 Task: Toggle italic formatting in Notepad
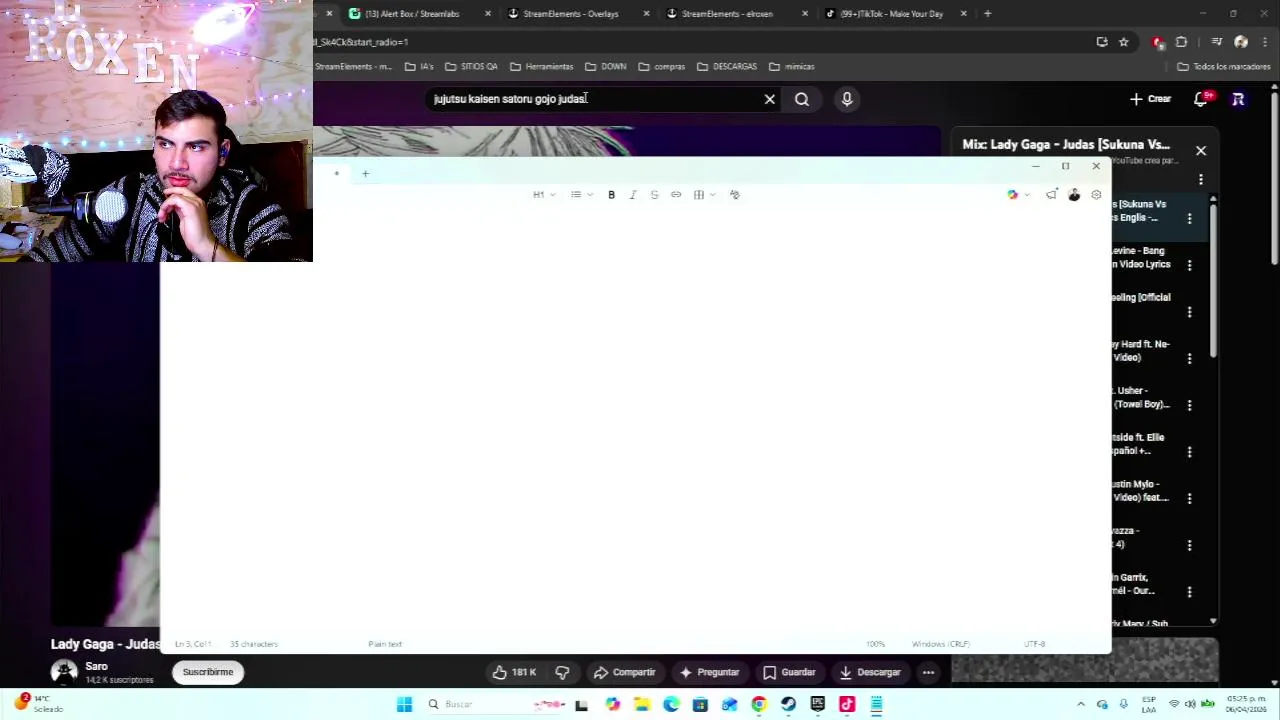pos(633,195)
